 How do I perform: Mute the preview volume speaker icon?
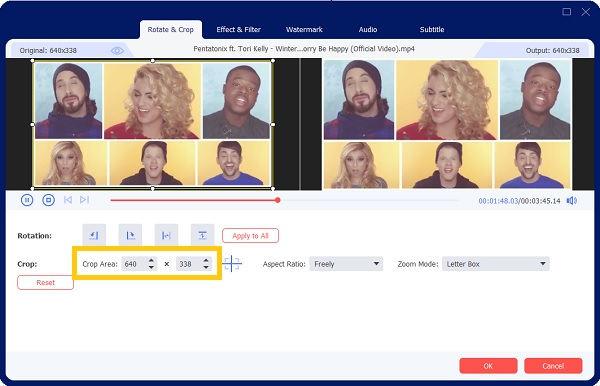click(x=572, y=200)
